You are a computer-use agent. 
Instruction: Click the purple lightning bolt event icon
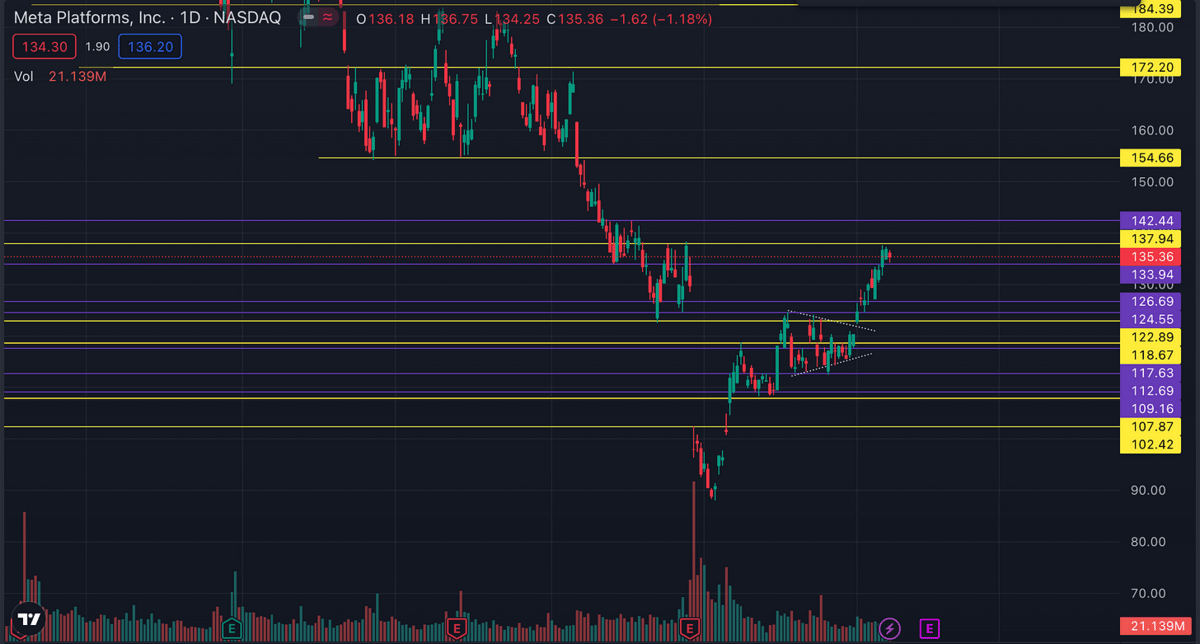click(x=890, y=629)
